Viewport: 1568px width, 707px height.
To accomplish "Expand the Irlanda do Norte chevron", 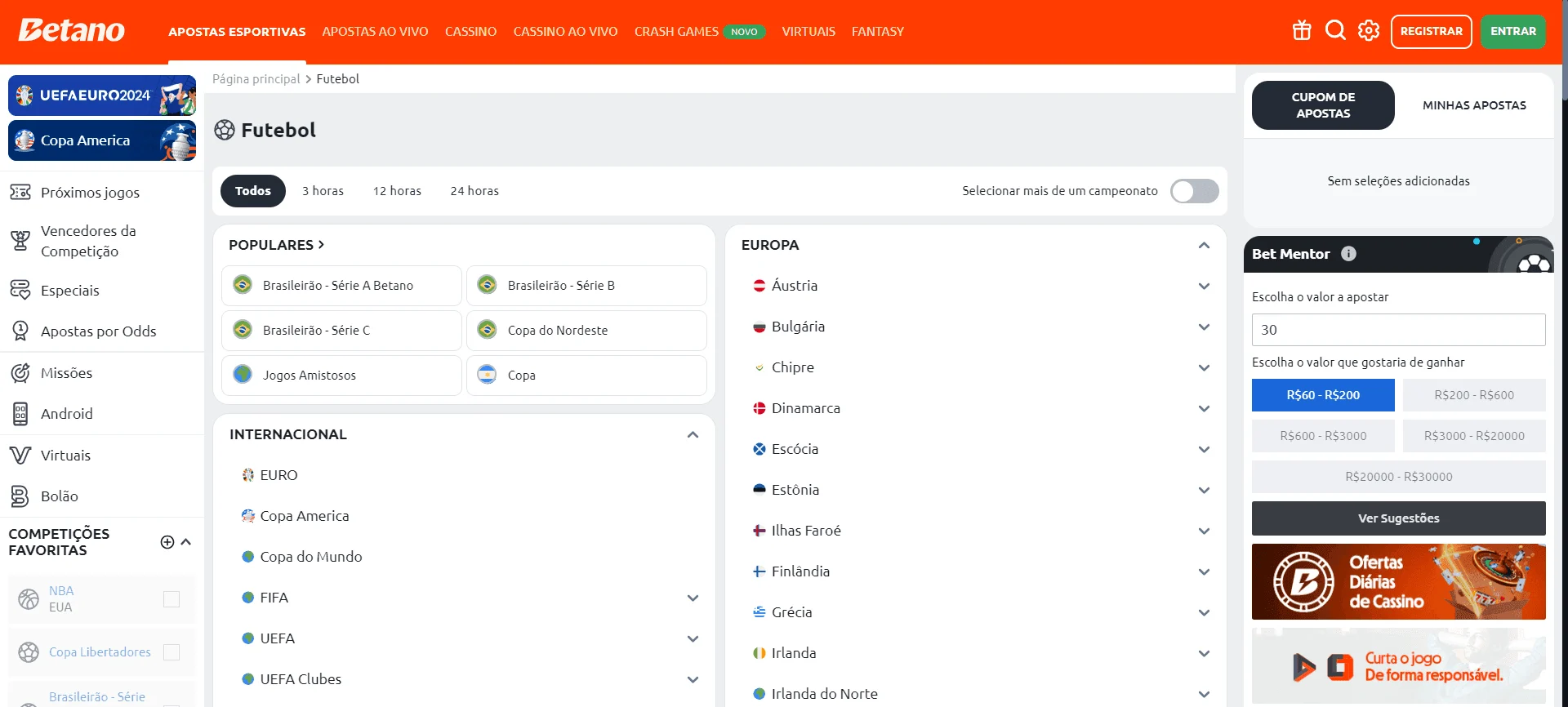I will pyautogui.click(x=1204, y=694).
